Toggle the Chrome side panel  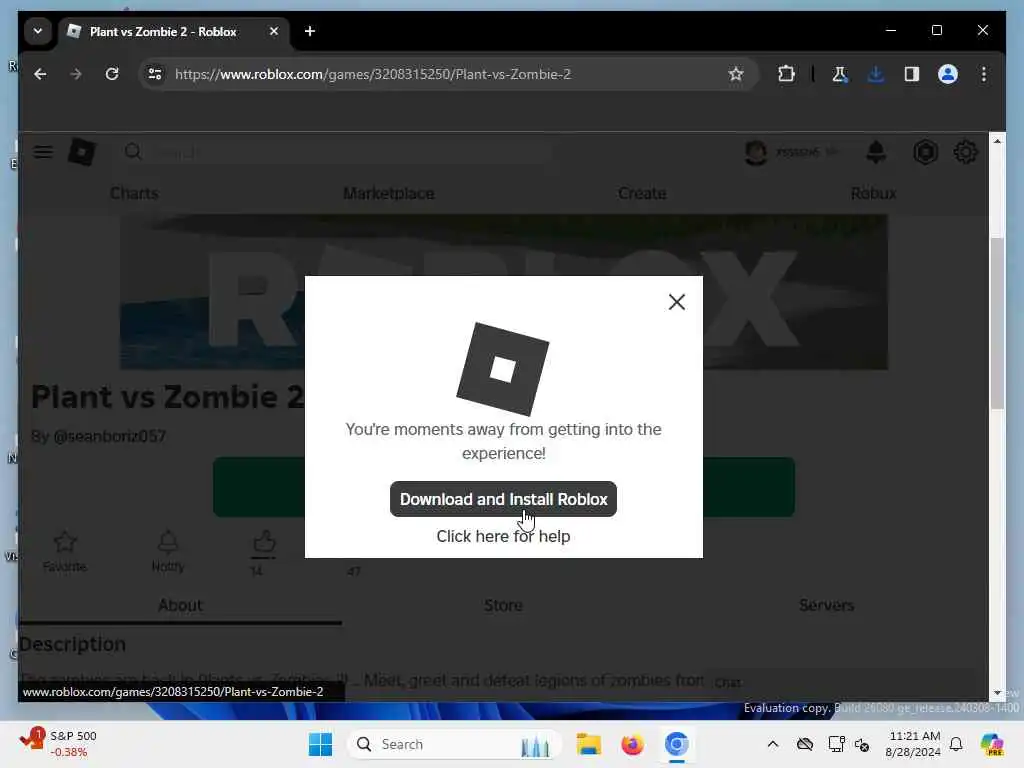[912, 74]
